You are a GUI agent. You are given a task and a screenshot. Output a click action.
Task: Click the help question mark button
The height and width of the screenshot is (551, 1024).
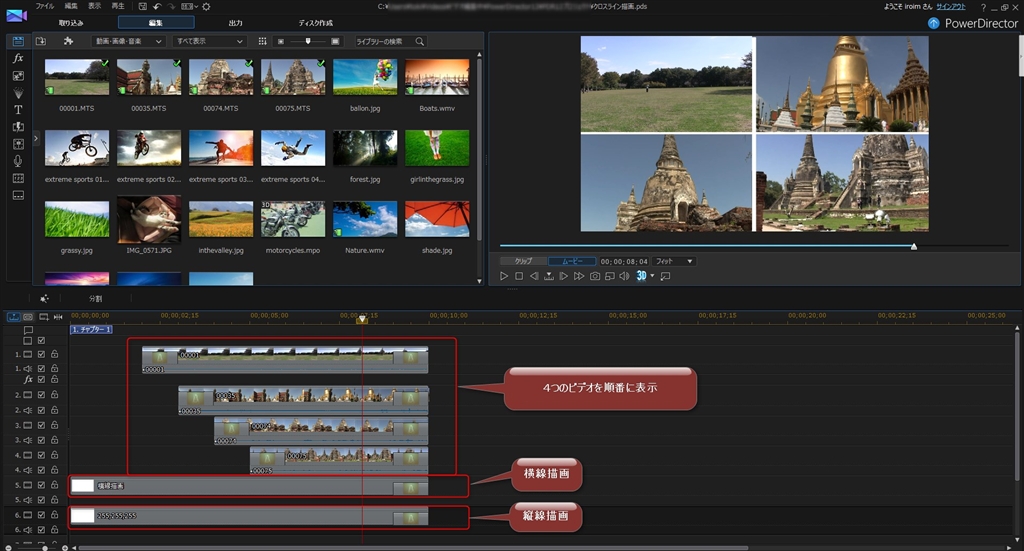(983, 7)
